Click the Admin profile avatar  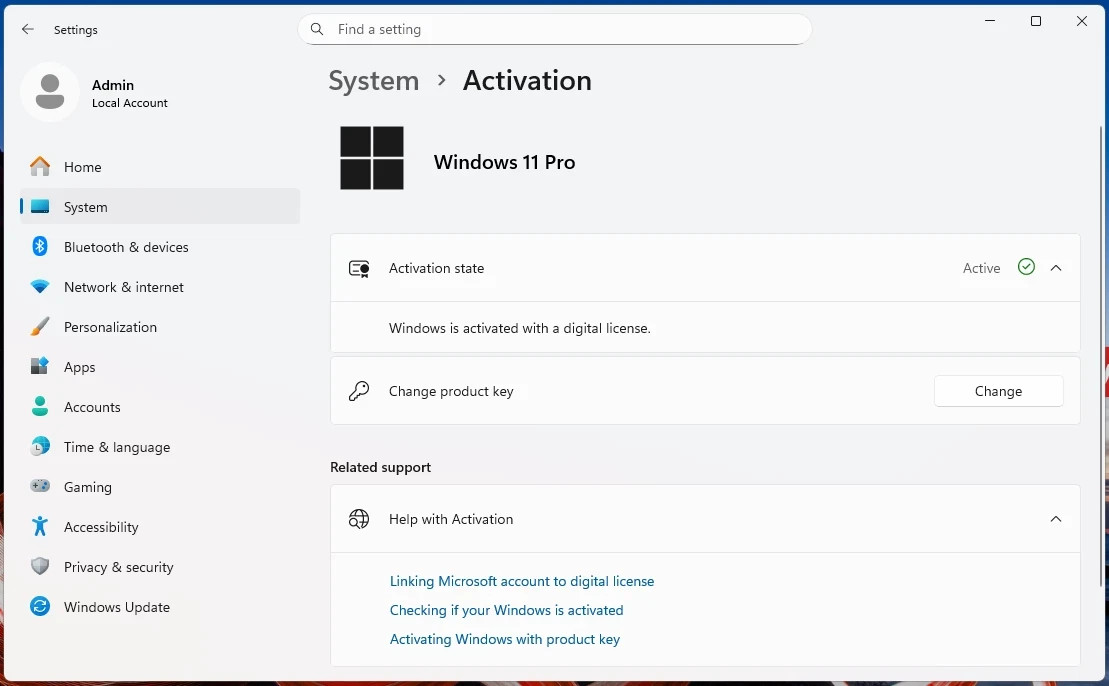click(x=50, y=93)
